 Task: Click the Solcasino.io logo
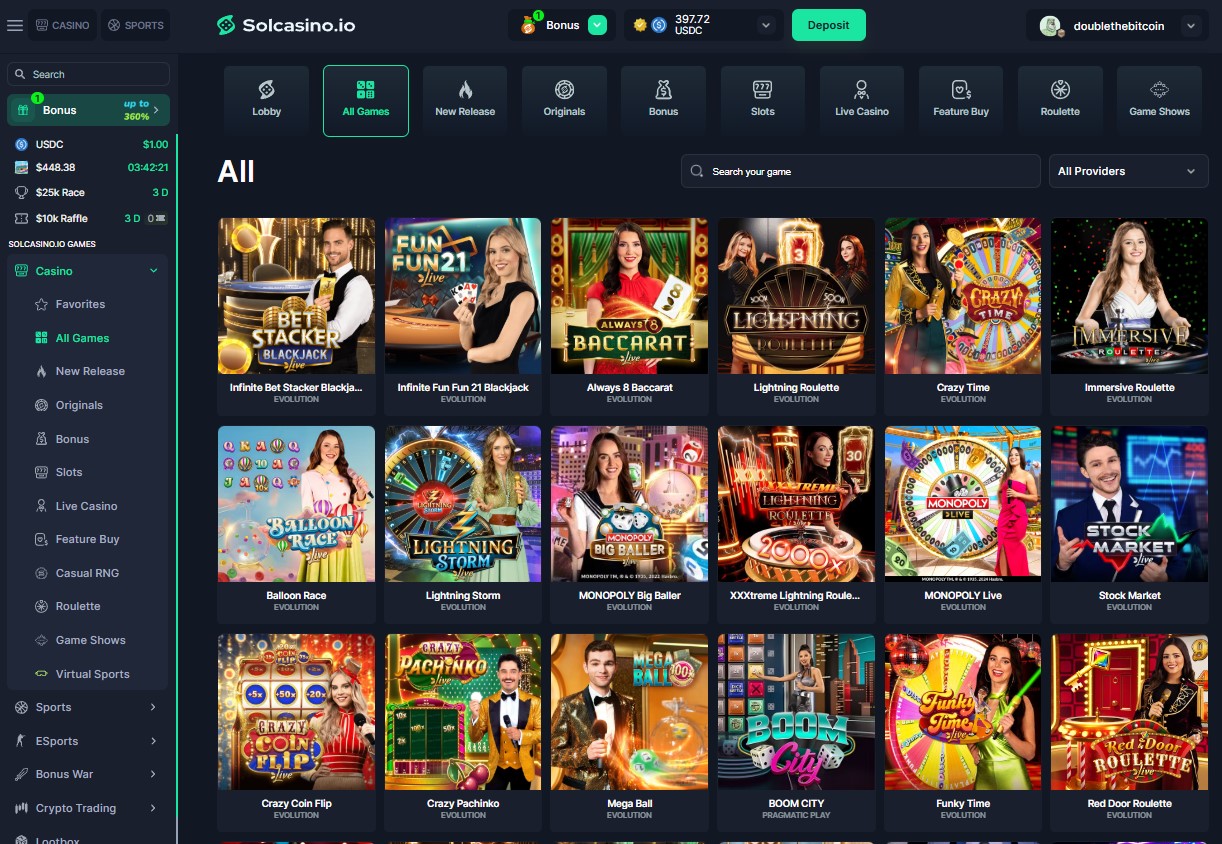(286, 25)
